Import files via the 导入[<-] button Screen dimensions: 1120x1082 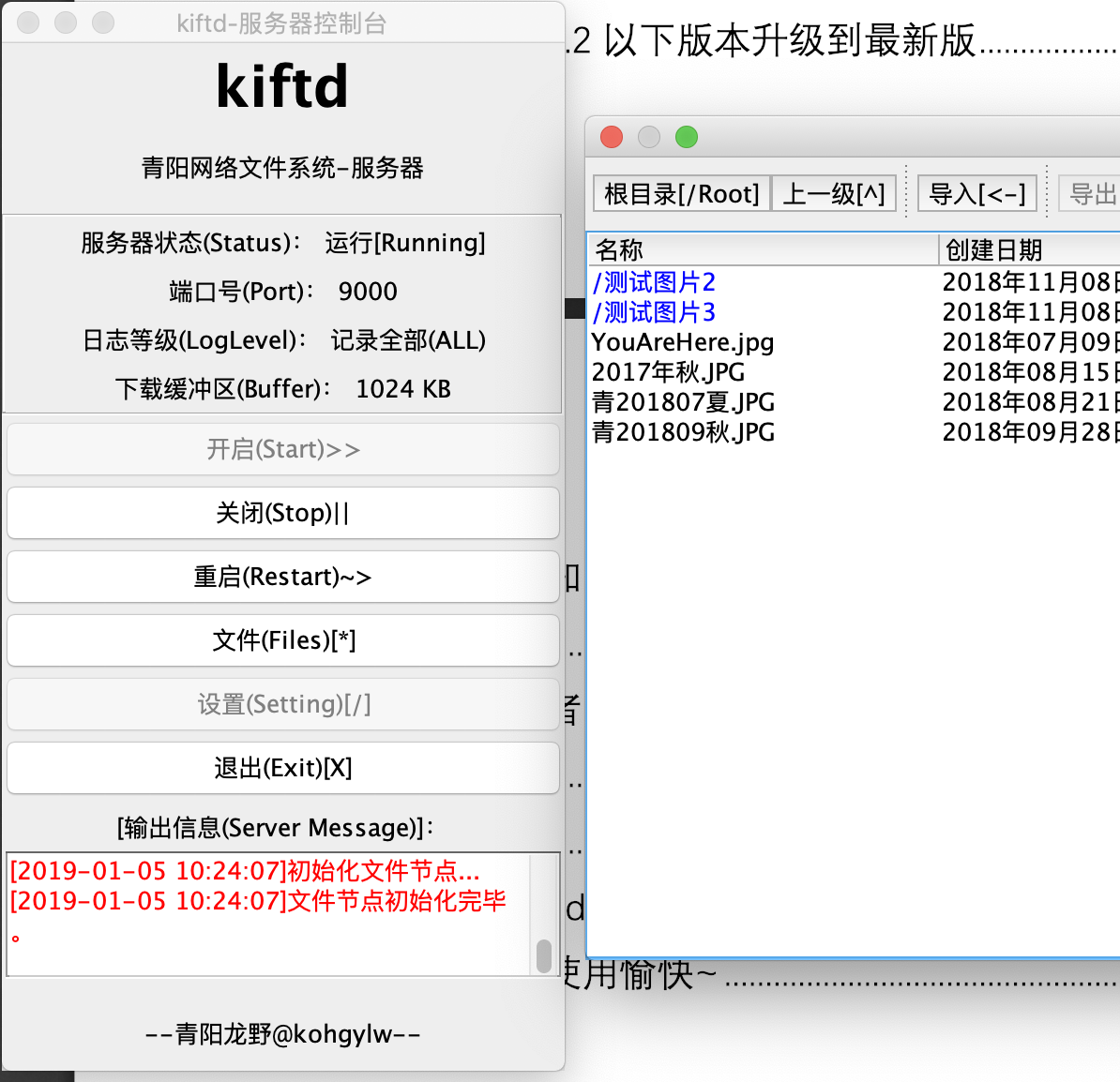point(976,193)
